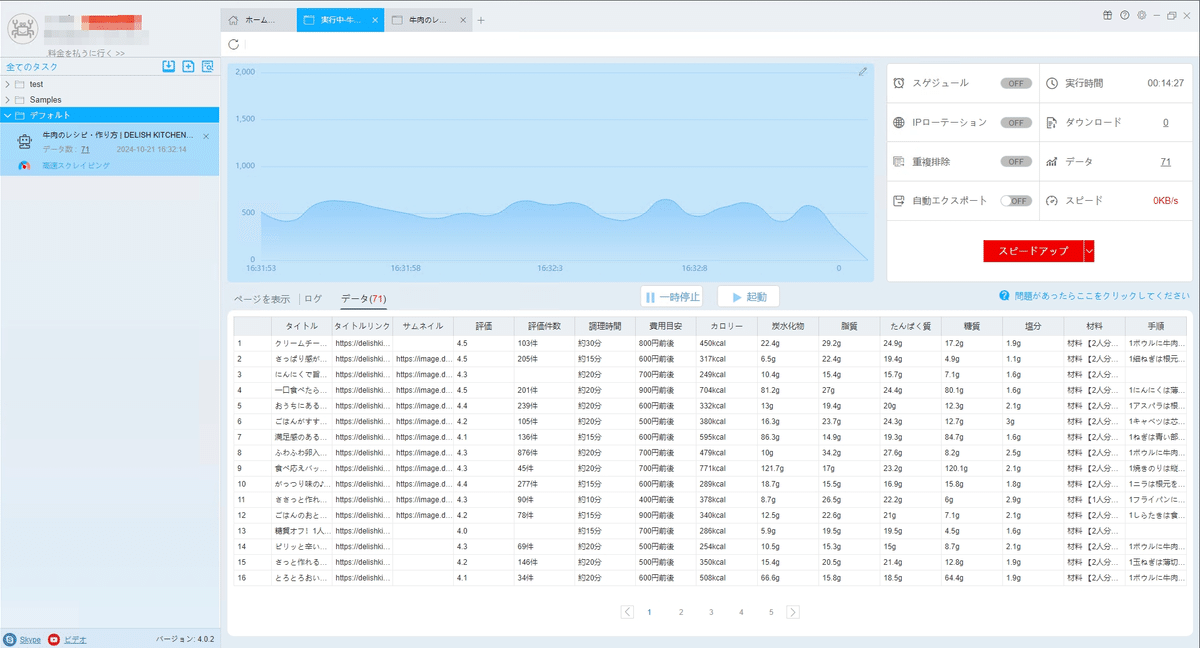Screen dimensions: 1200x648
Task: Open the 料金を払うに行く link
Action: coord(86,53)
